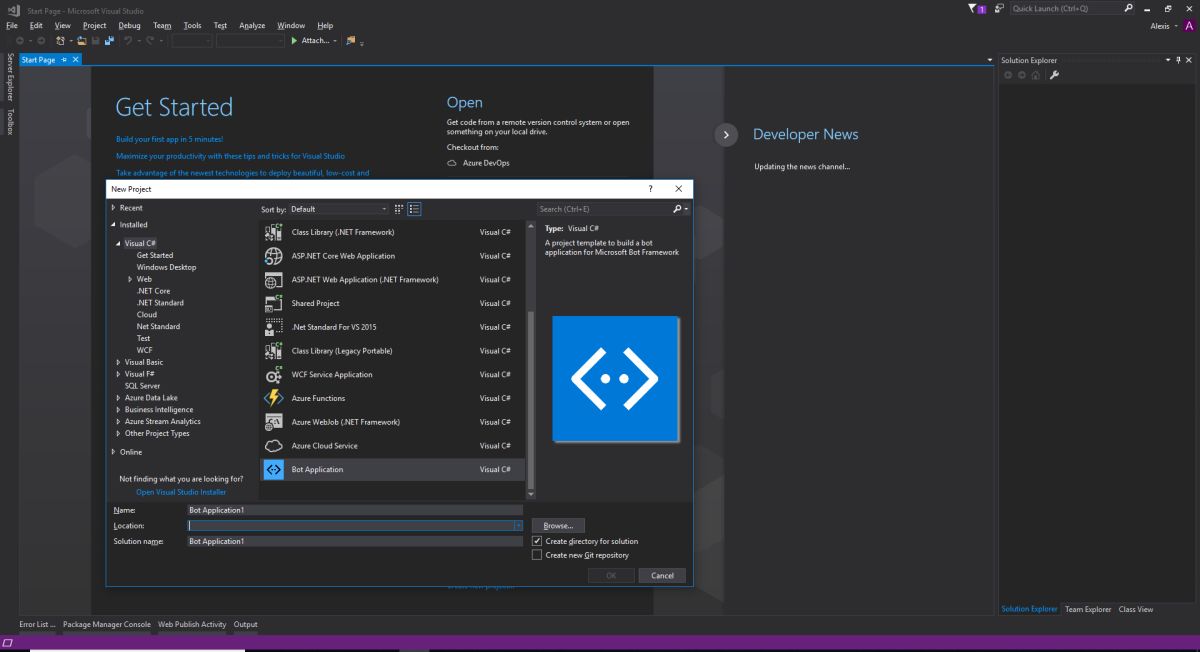Viewport: 1200px width, 652px height.
Task: Select the ASP.NET Core Web Application globe icon
Action: [x=273, y=256]
